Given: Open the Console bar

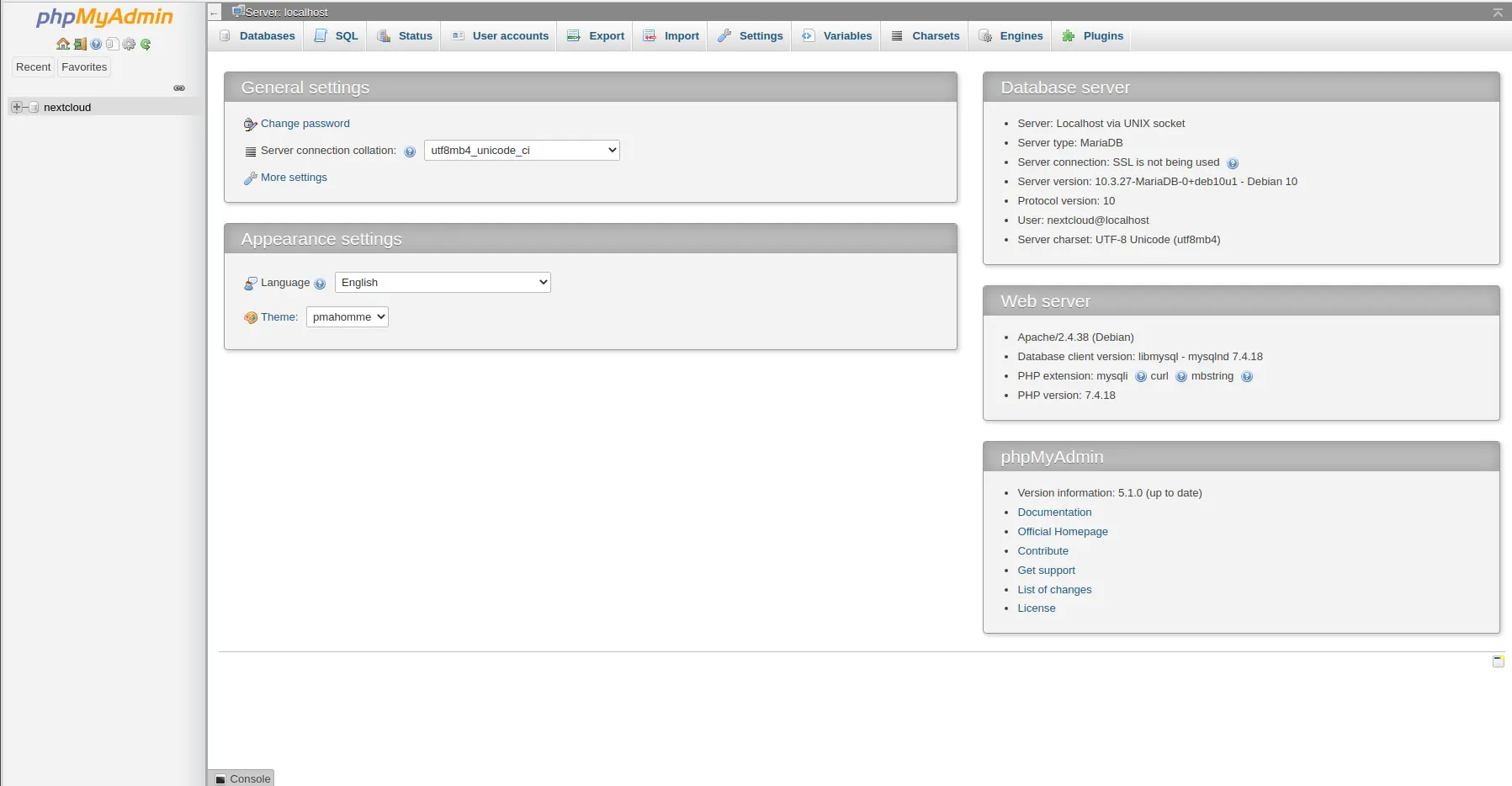Looking at the screenshot, I should pos(241,778).
